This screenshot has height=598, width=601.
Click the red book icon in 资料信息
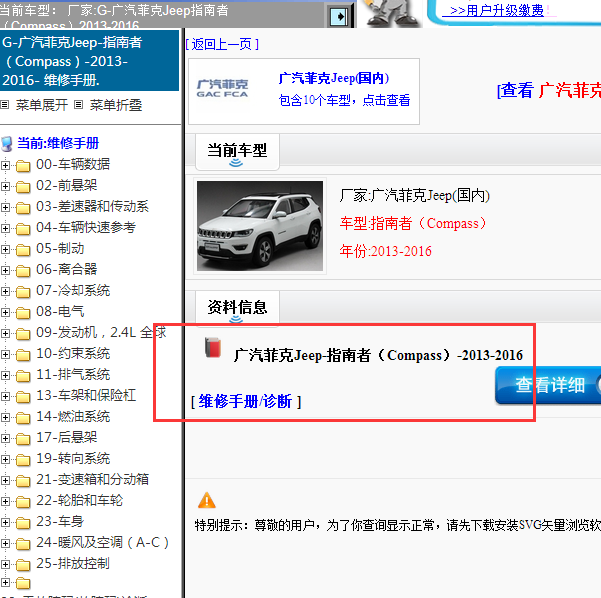tap(213, 347)
